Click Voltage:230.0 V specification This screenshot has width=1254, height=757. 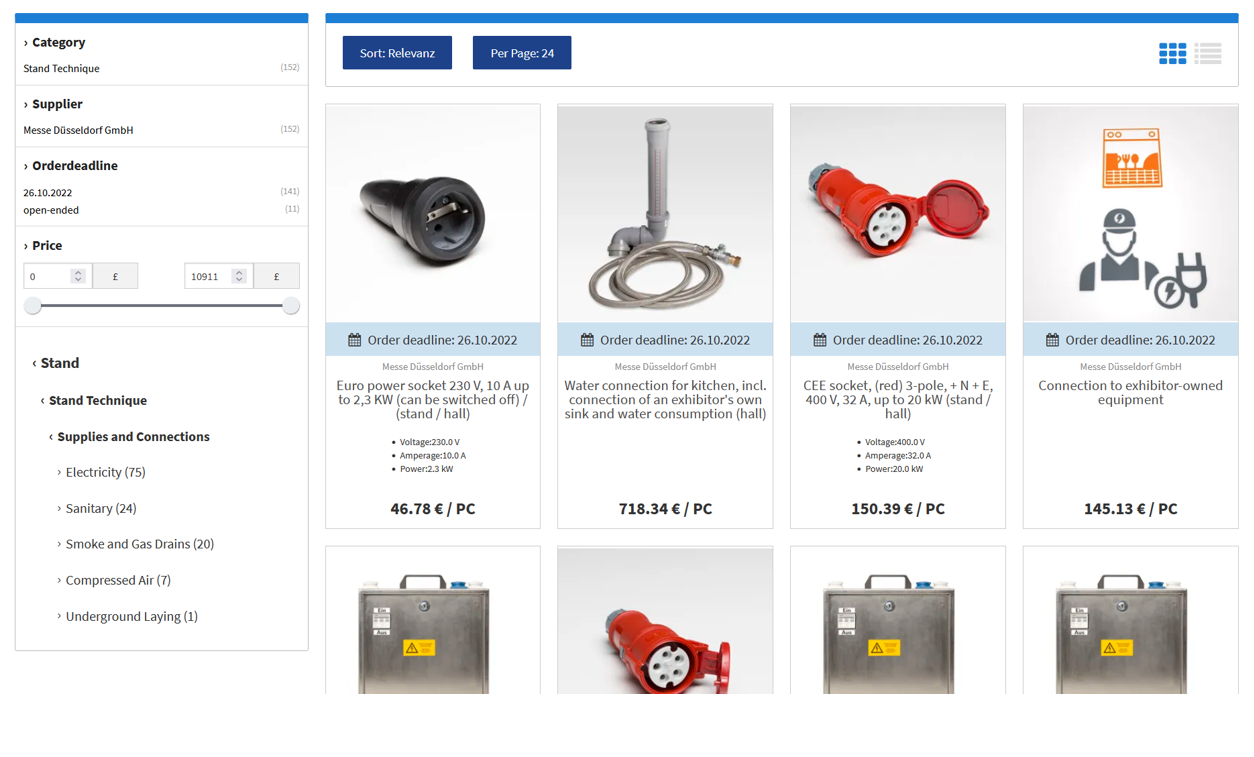click(429, 442)
